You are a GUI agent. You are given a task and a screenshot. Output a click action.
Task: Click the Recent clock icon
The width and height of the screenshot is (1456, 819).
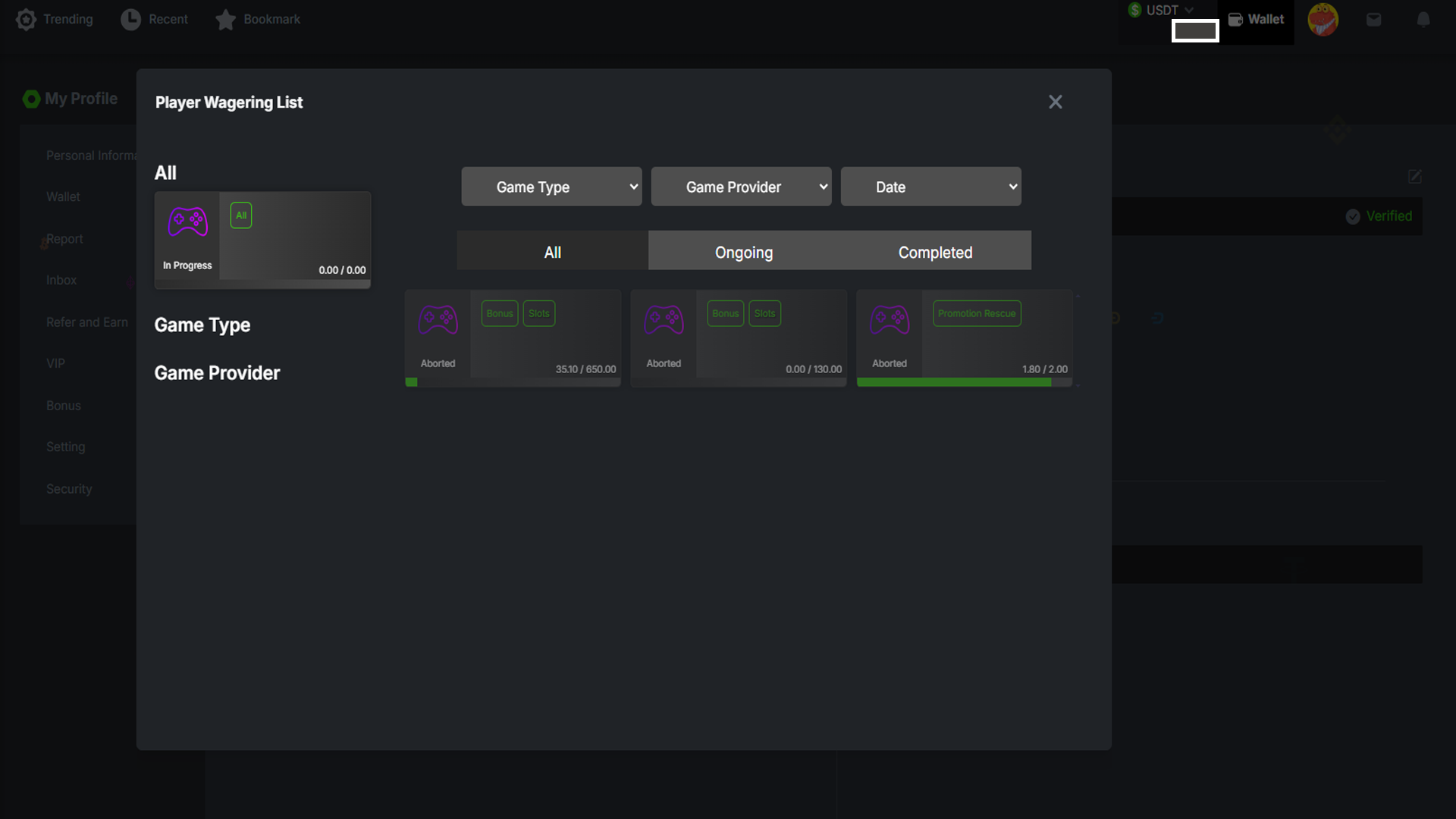[x=130, y=20]
